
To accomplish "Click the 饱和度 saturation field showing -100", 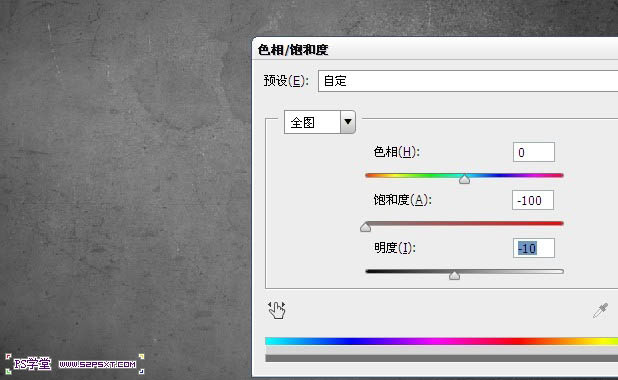I will click(x=533, y=200).
